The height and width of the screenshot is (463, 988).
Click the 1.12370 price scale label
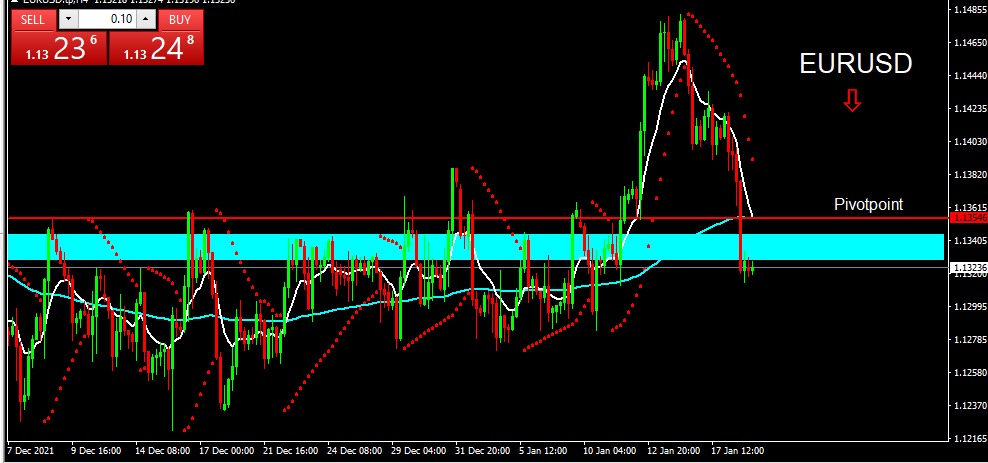coord(971,406)
